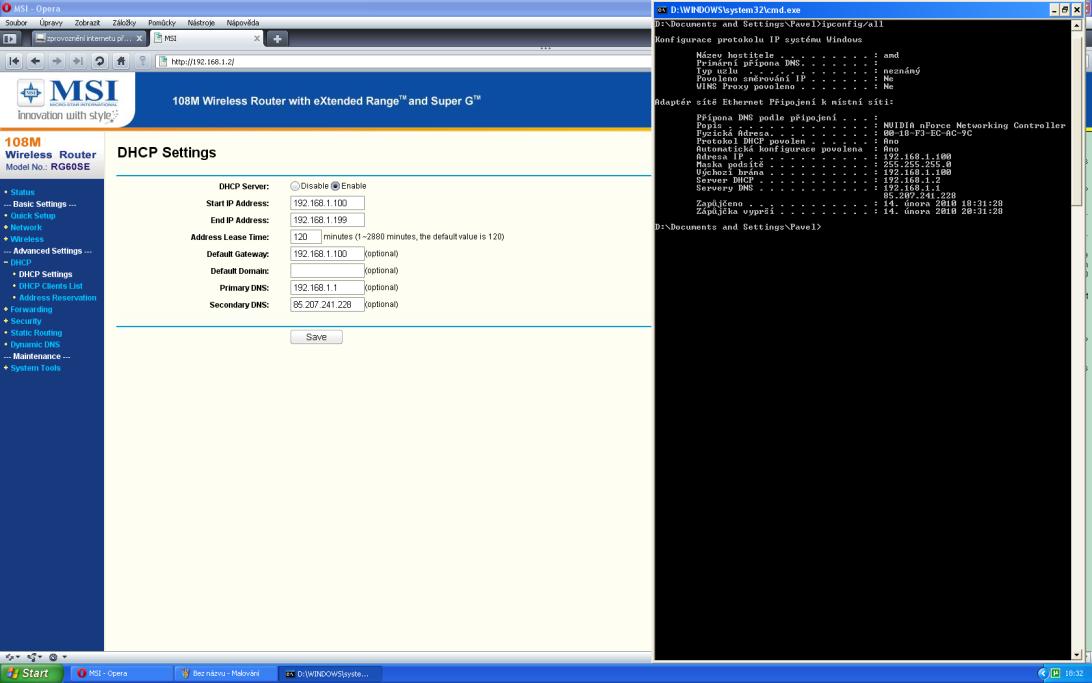Open a new tab with plus button
This screenshot has height=683, width=1092.
pyautogui.click(x=277, y=38)
